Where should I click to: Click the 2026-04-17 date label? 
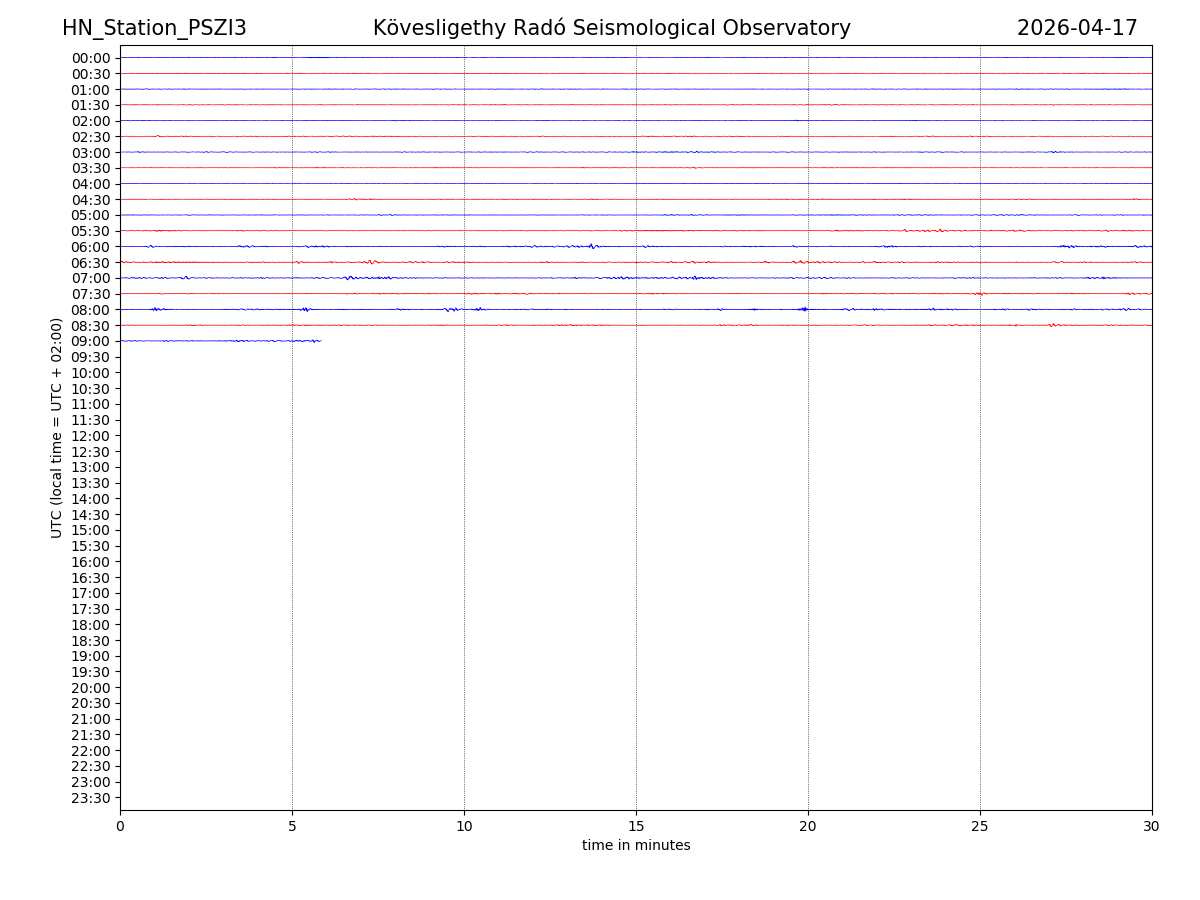[1077, 28]
